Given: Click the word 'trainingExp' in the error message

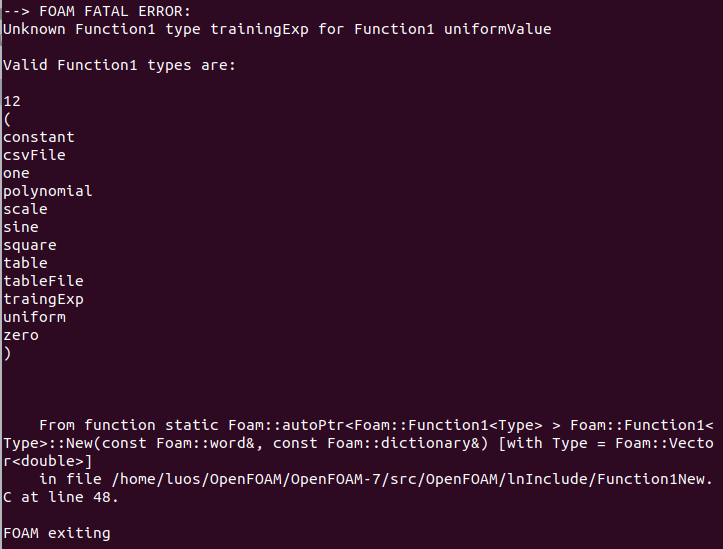Looking at the screenshot, I should [259, 29].
